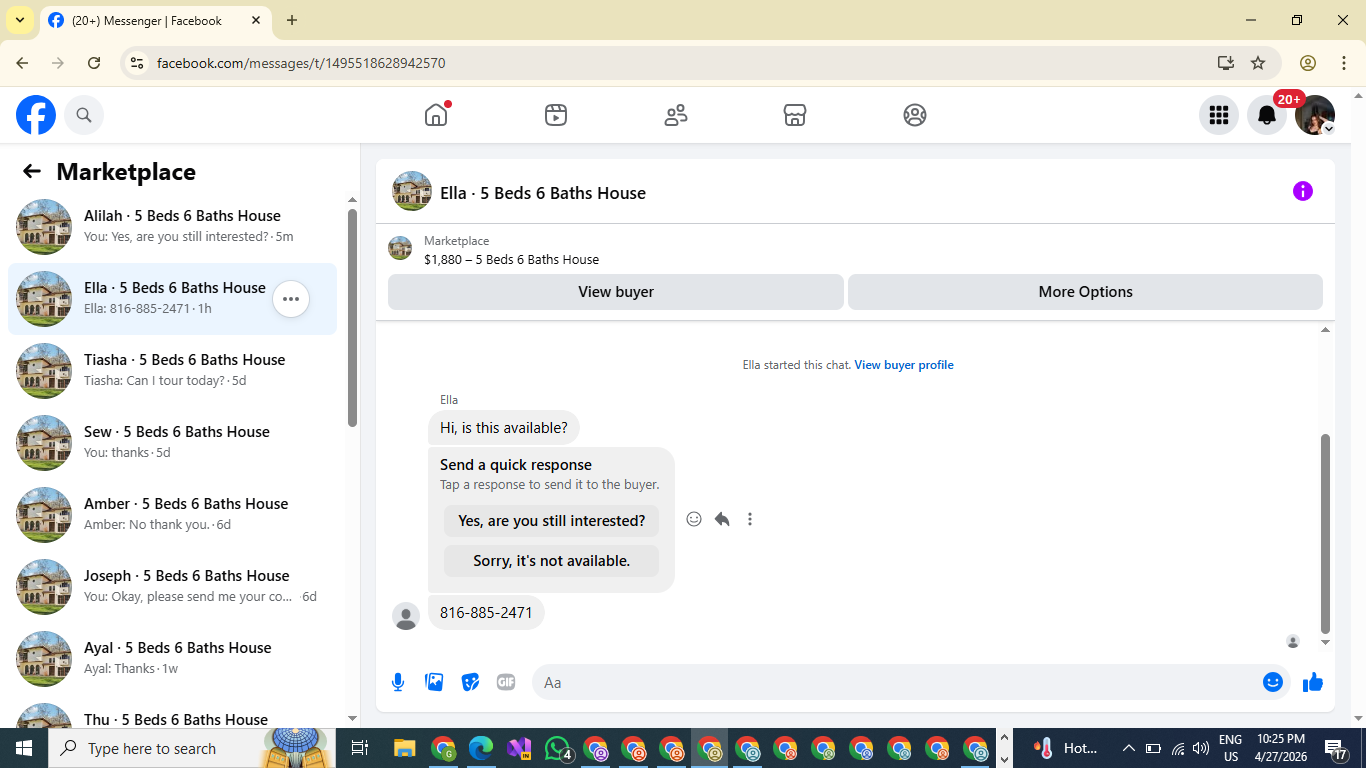Screen dimensions: 1366x768
Task: Open the Marketplace storefront icon
Action: (795, 115)
